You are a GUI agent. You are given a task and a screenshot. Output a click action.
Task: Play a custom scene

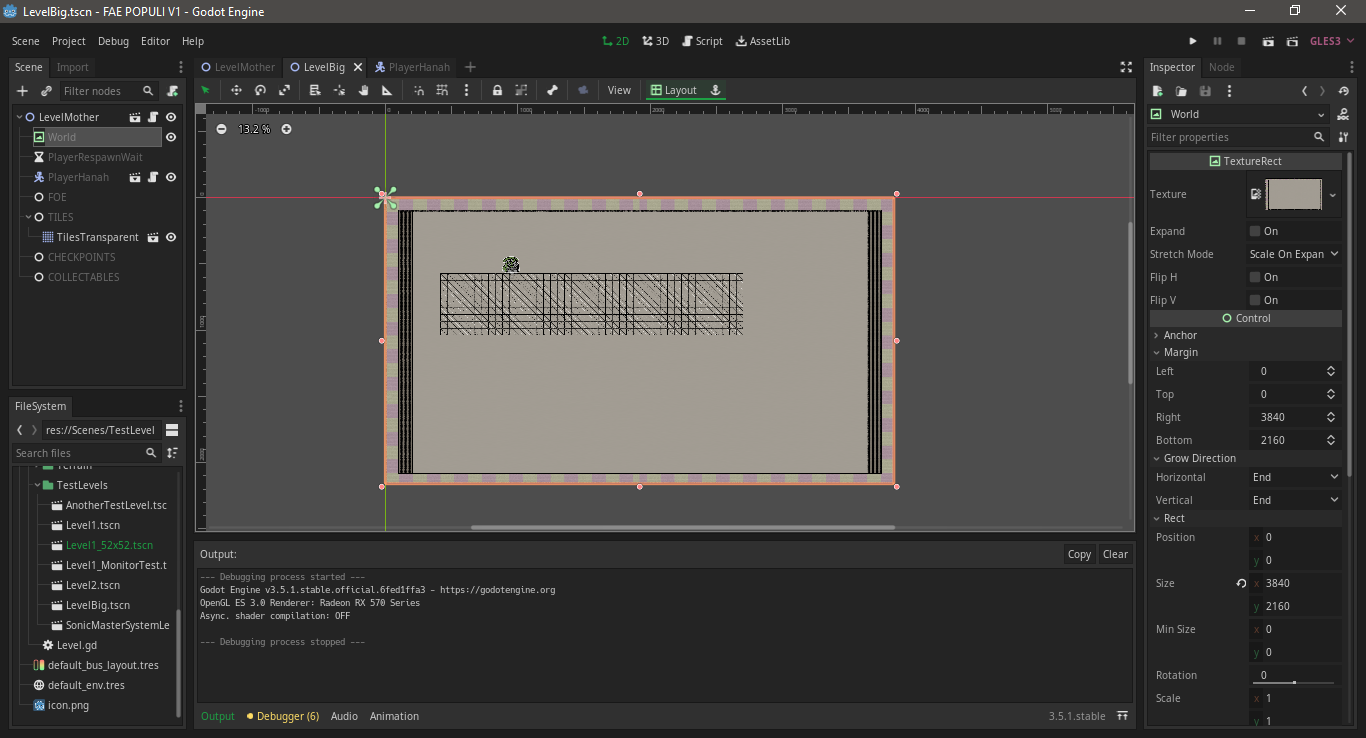point(1292,41)
